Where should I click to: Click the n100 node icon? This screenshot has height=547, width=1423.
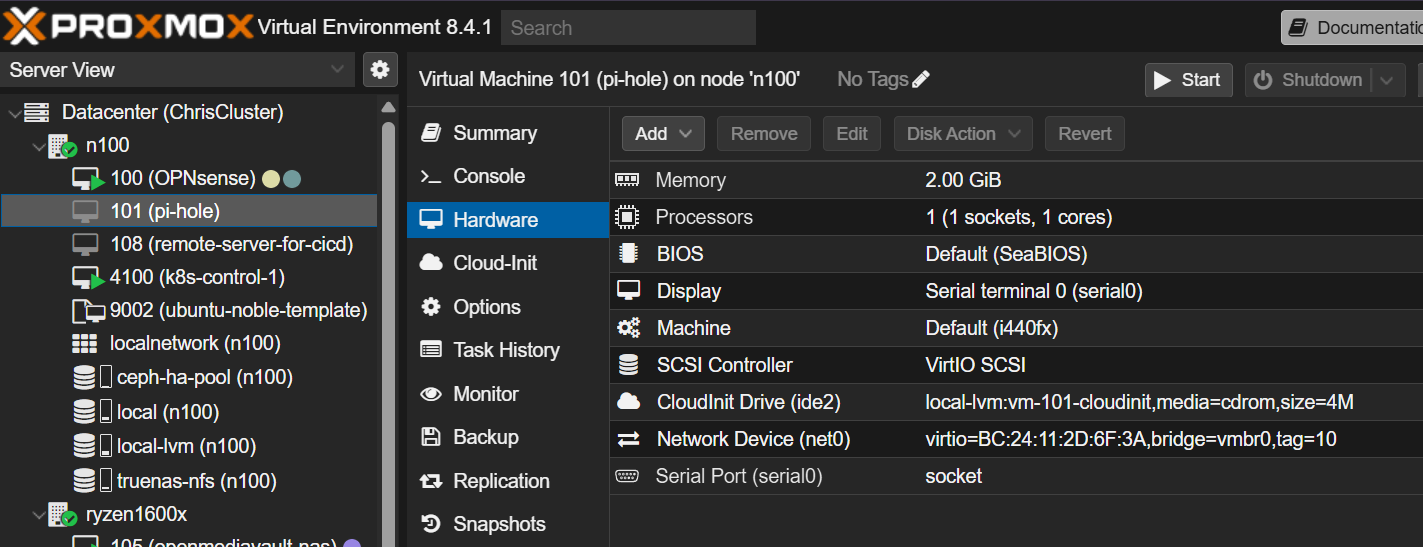pos(62,146)
